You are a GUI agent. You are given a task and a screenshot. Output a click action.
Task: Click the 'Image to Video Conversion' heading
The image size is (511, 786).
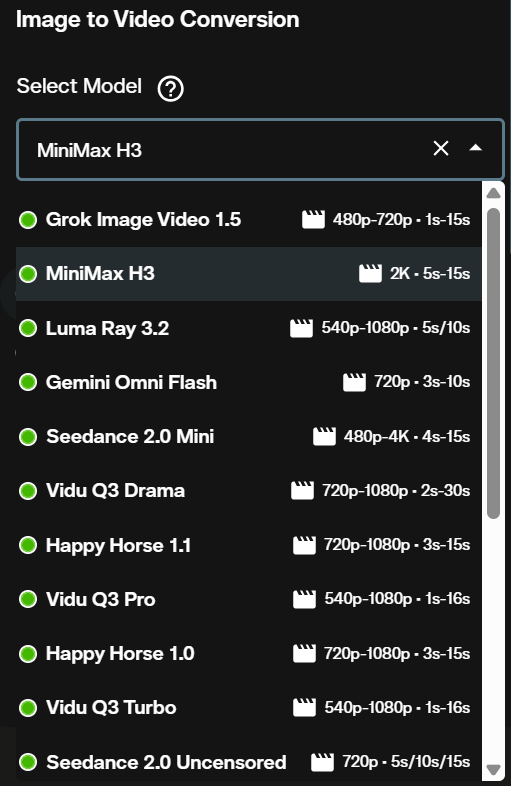pos(157,20)
